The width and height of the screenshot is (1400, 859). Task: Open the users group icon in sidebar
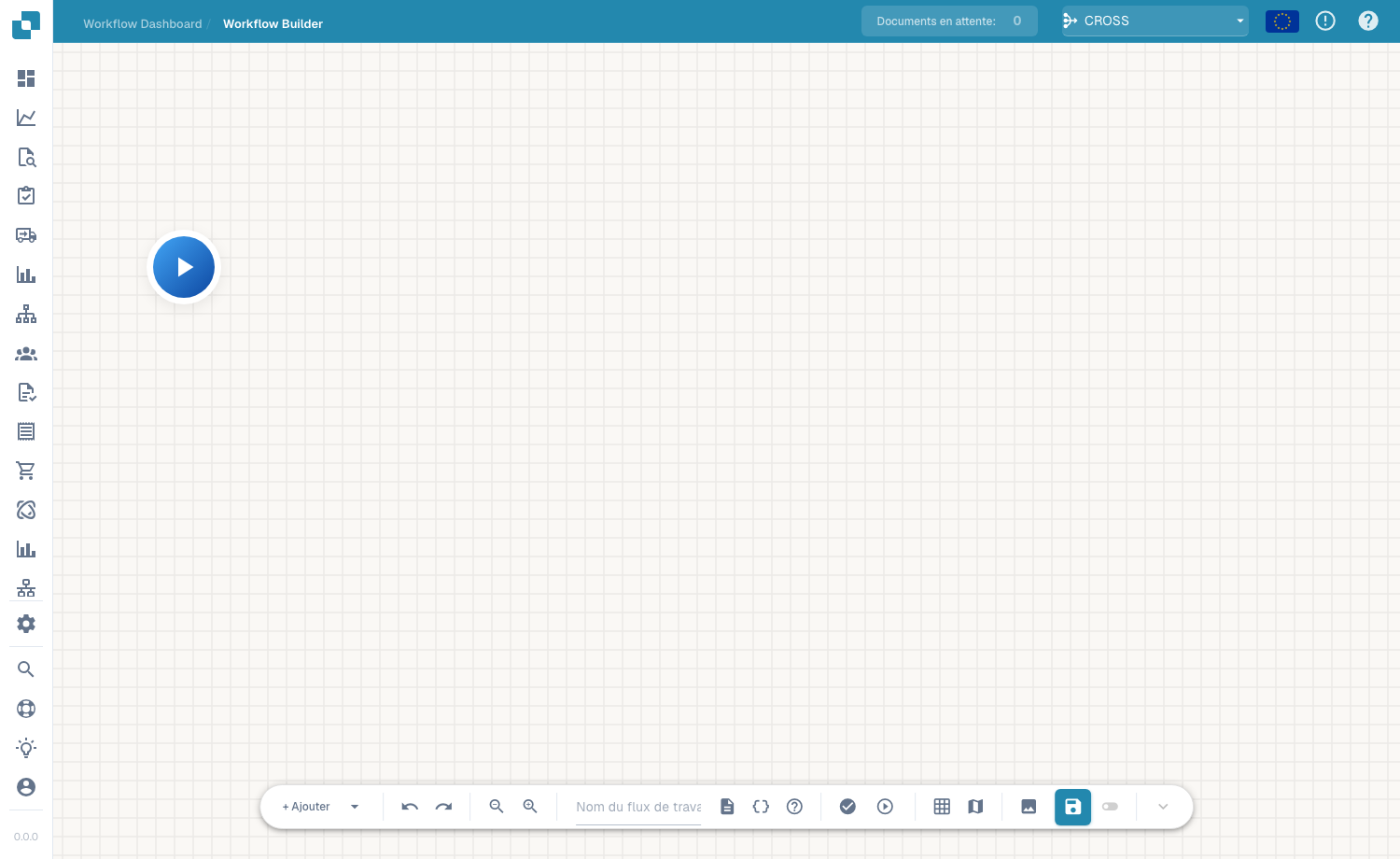(x=26, y=354)
